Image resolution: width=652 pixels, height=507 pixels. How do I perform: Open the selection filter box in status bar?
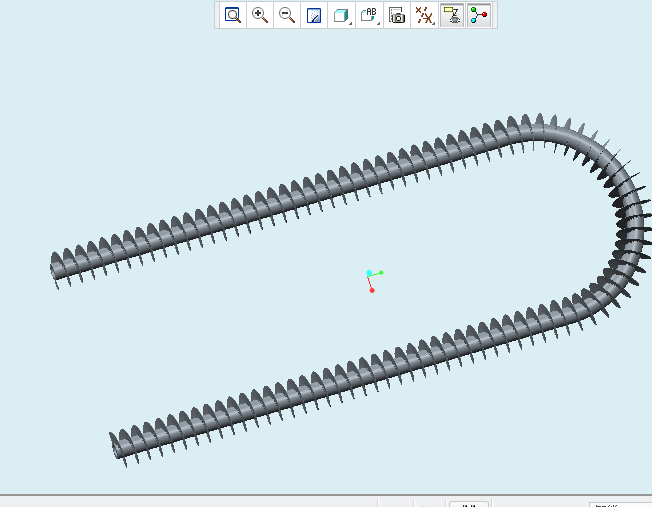pos(619,503)
